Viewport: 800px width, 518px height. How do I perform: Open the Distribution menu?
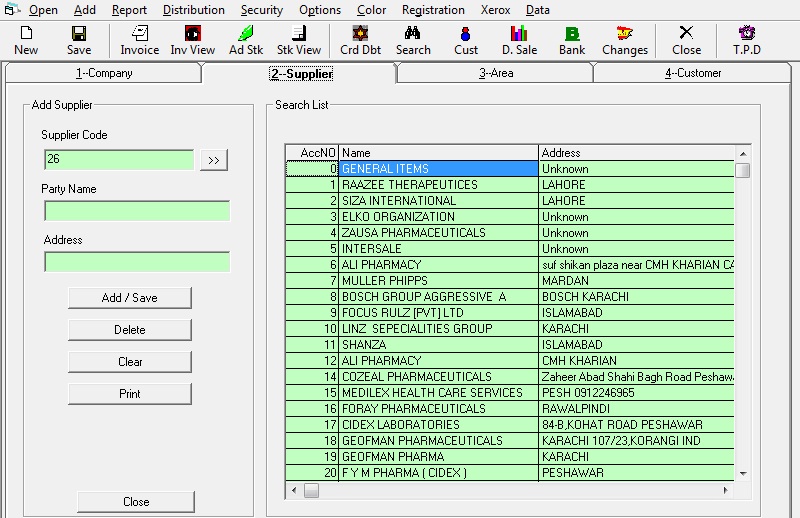[194, 10]
